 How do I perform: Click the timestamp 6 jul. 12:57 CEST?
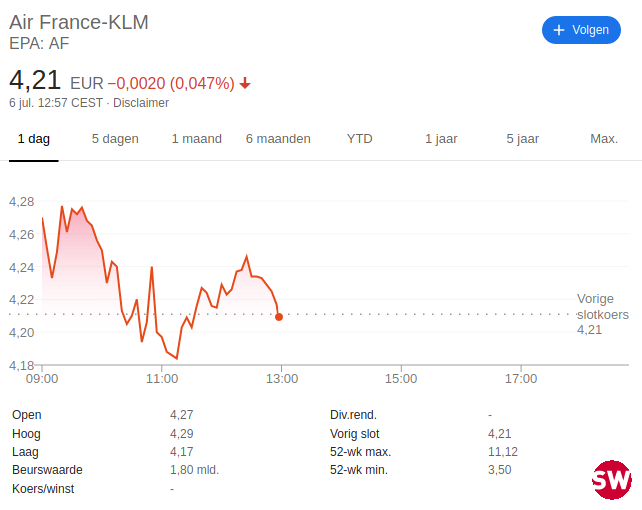click(56, 103)
